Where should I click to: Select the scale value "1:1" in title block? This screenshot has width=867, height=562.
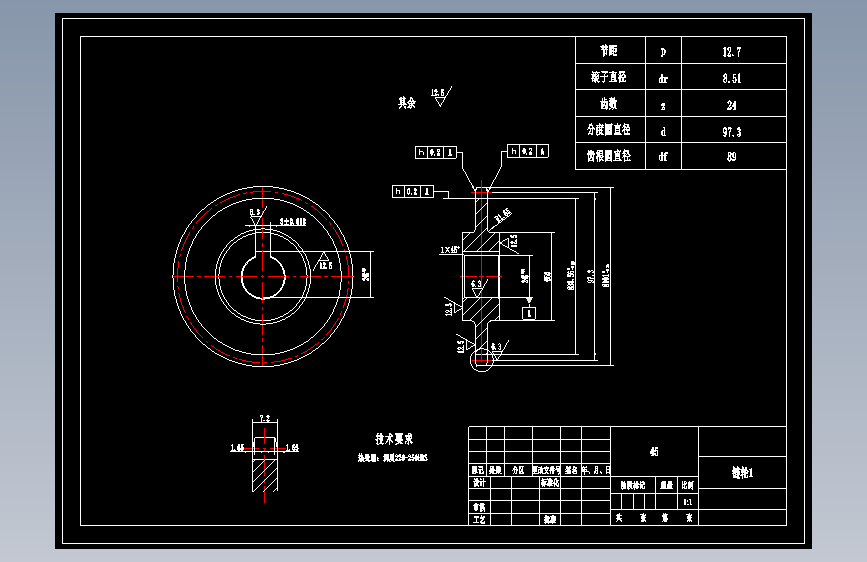click(x=688, y=502)
